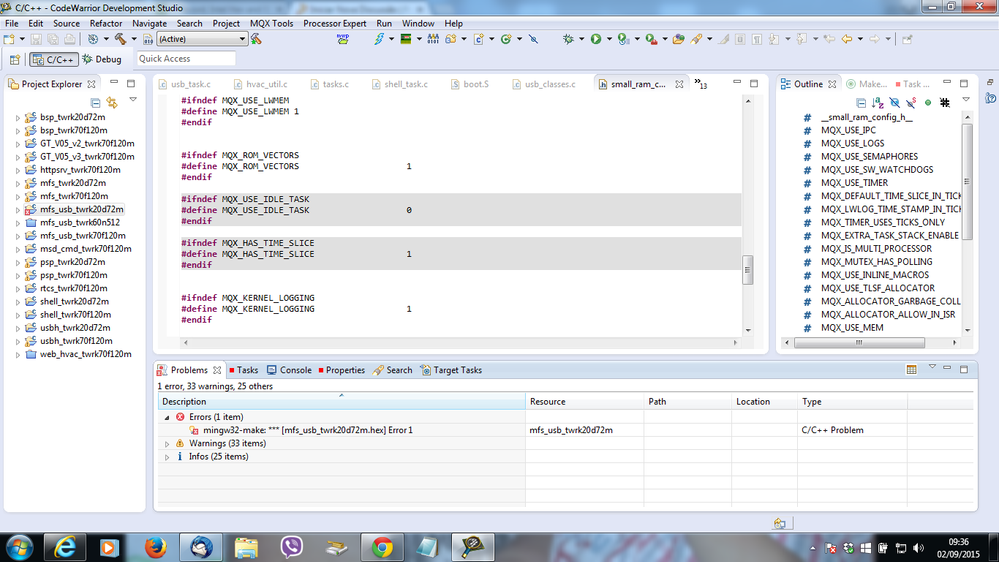Image resolution: width=999 pixels, height=562 pixels.
Task: Click the Collapse All icon in Project Explorer
Action: click(x=95, y=102)
